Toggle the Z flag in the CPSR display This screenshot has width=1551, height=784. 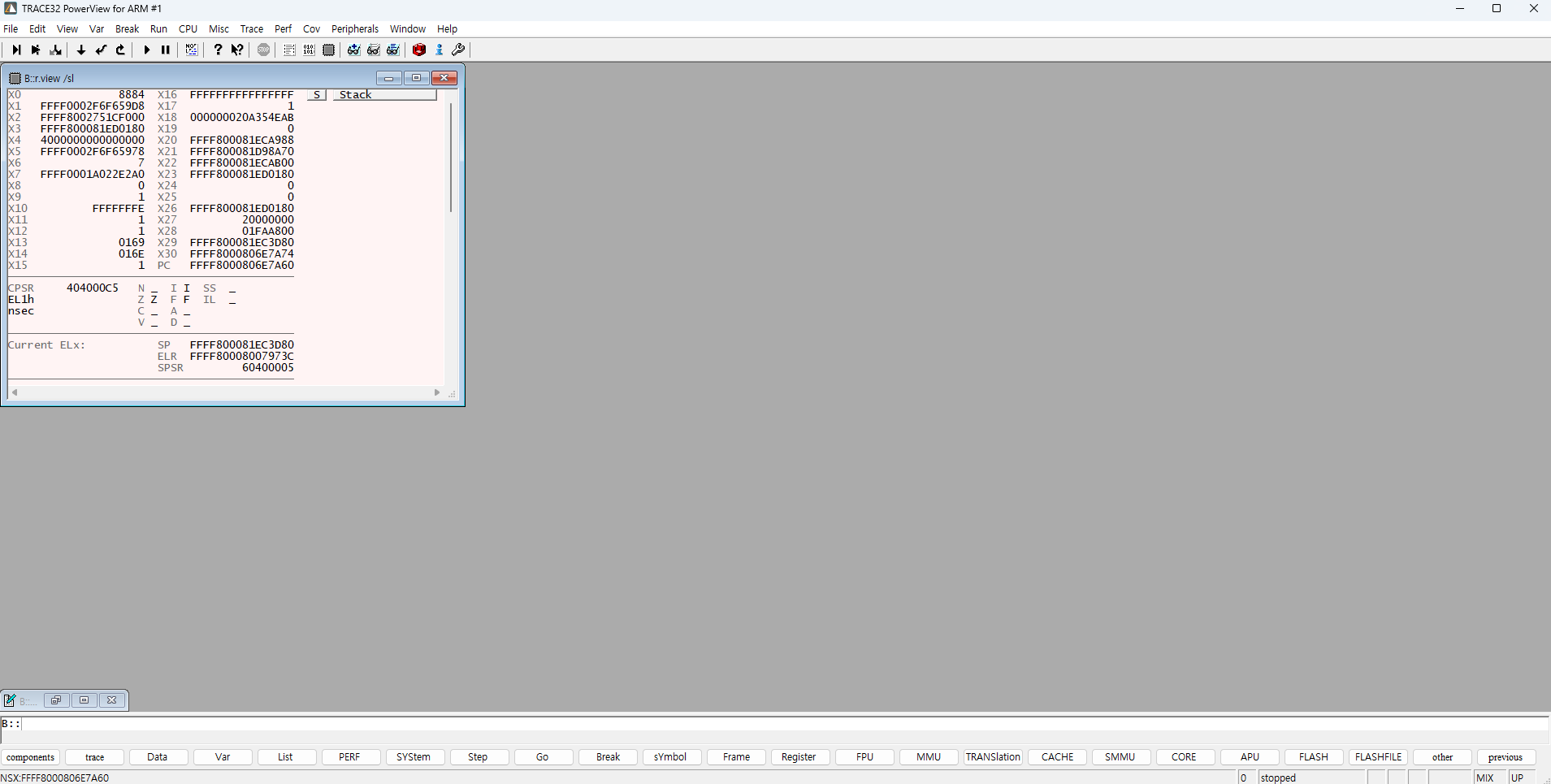(154, 299)
